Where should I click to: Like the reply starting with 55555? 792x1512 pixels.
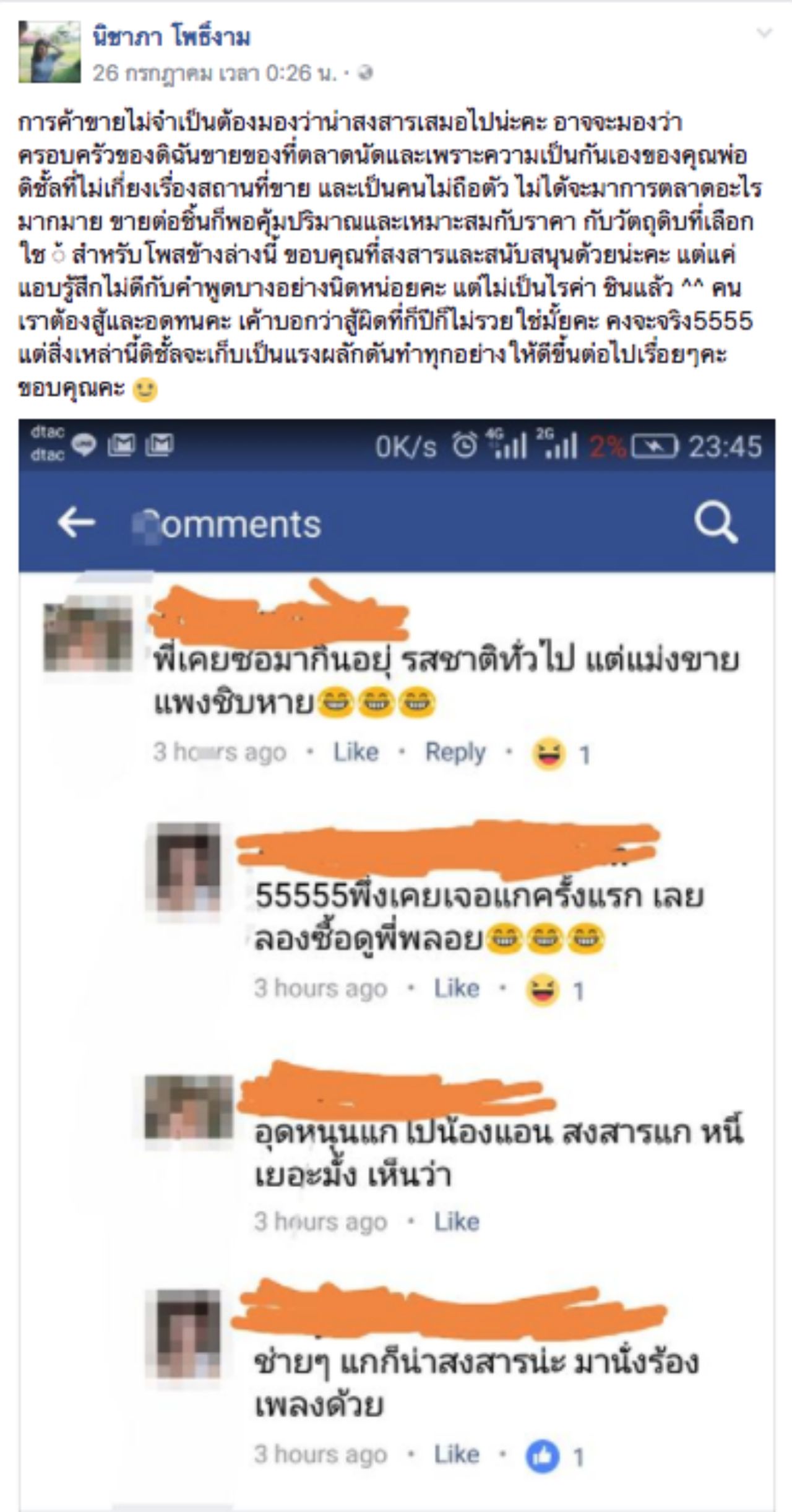pos(457,988)
